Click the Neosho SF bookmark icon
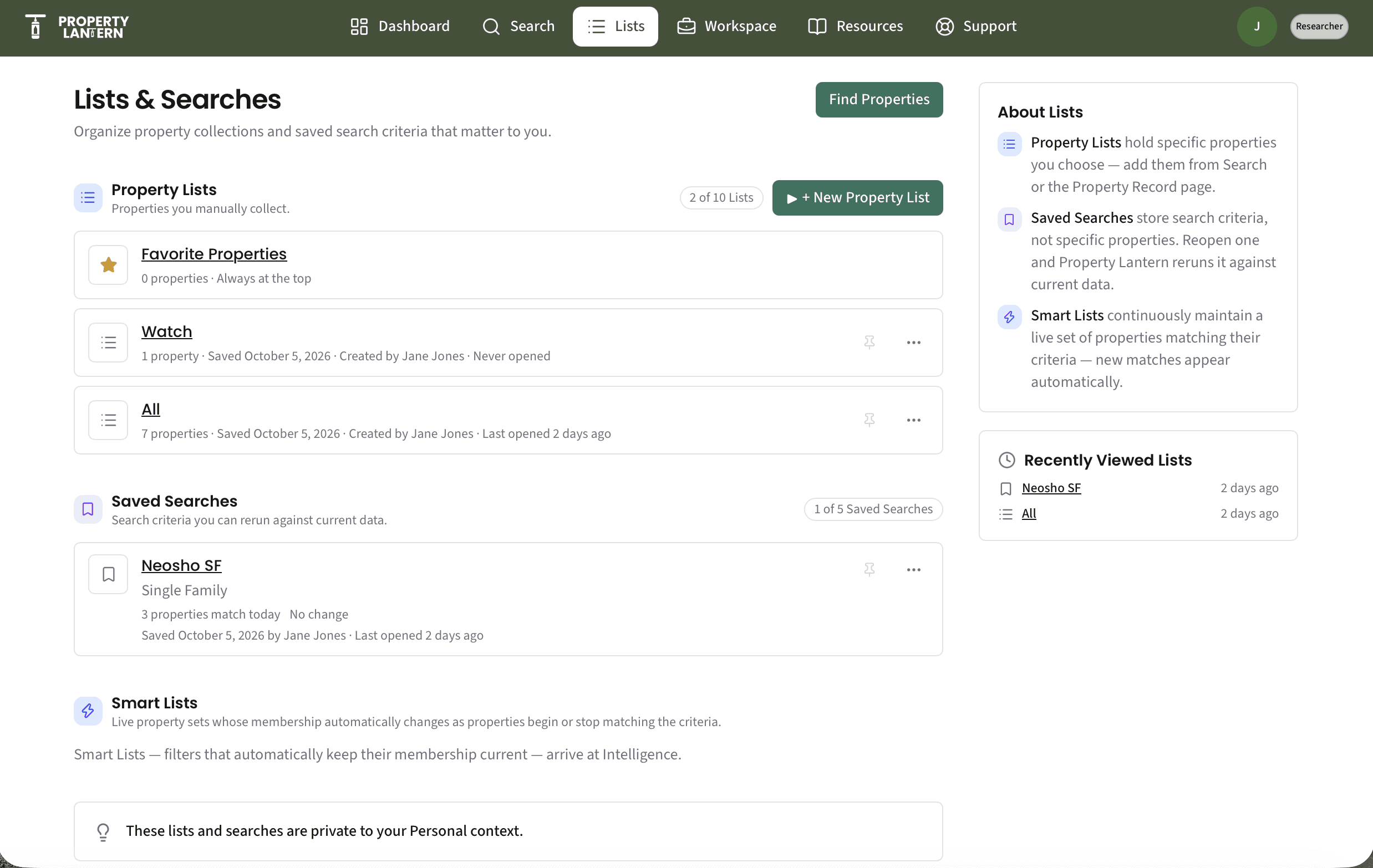Image resolution: width=1373 pixels, height=868 pixels. pyautogui.click(x=108, y=574)
